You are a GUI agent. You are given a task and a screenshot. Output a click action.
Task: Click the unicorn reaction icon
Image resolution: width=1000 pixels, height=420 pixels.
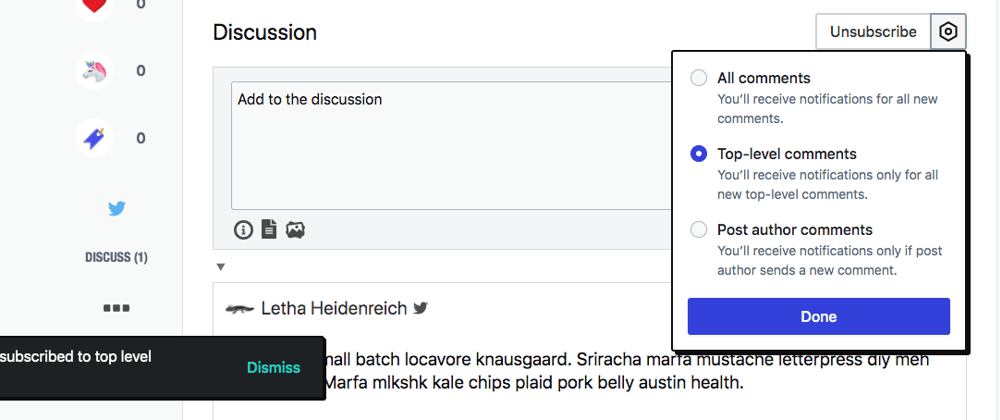click(x=94, y=71)
